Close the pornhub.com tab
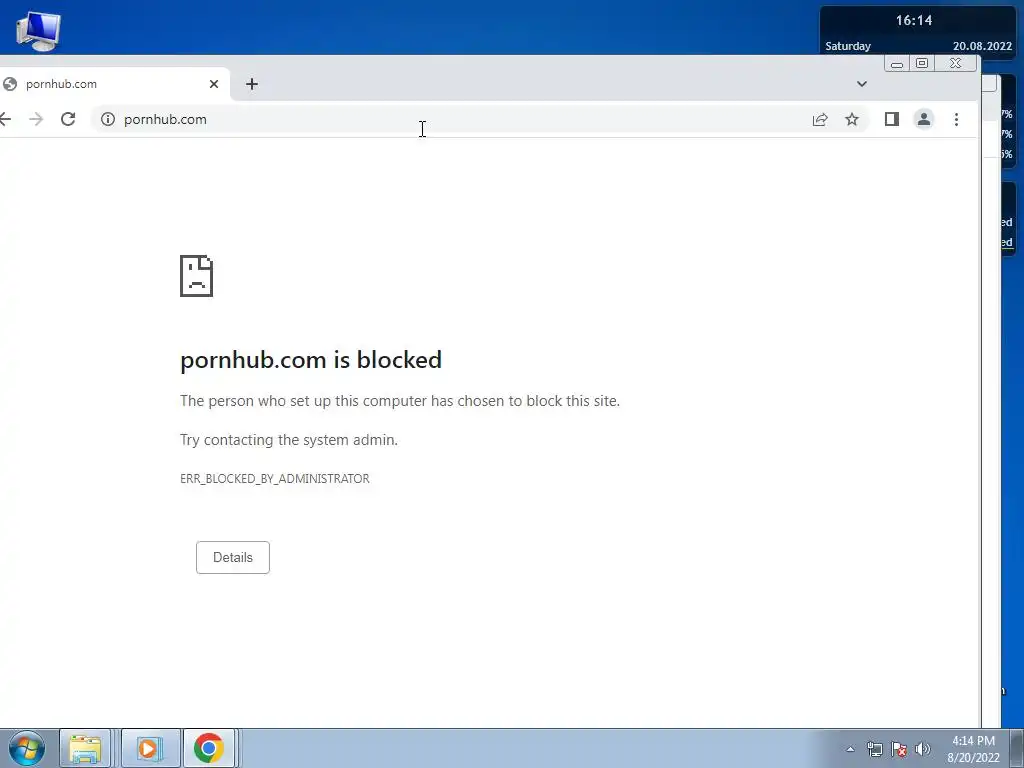 pyautogui.click(x=214, y=84)
